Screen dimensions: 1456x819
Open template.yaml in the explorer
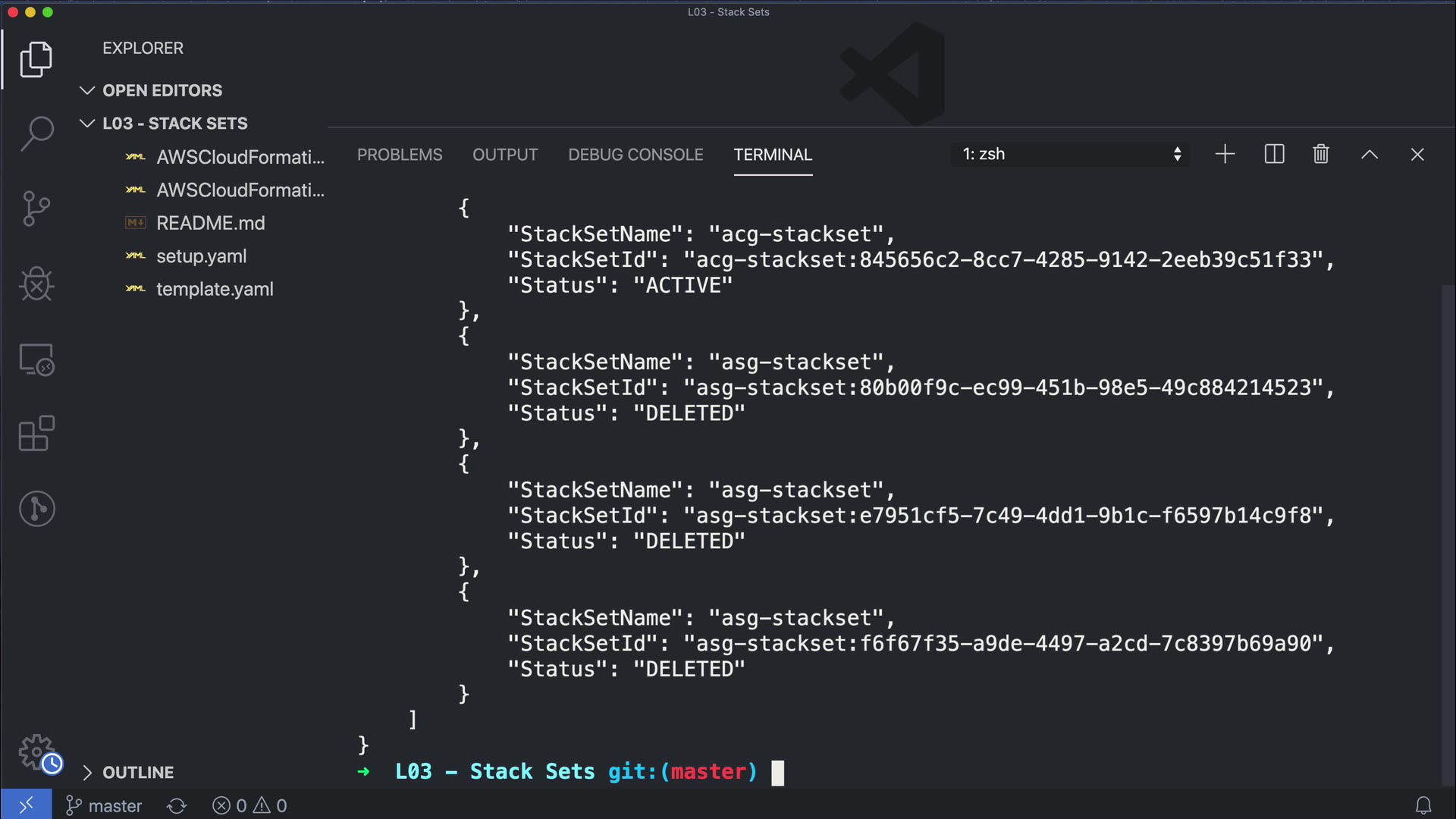215,289
